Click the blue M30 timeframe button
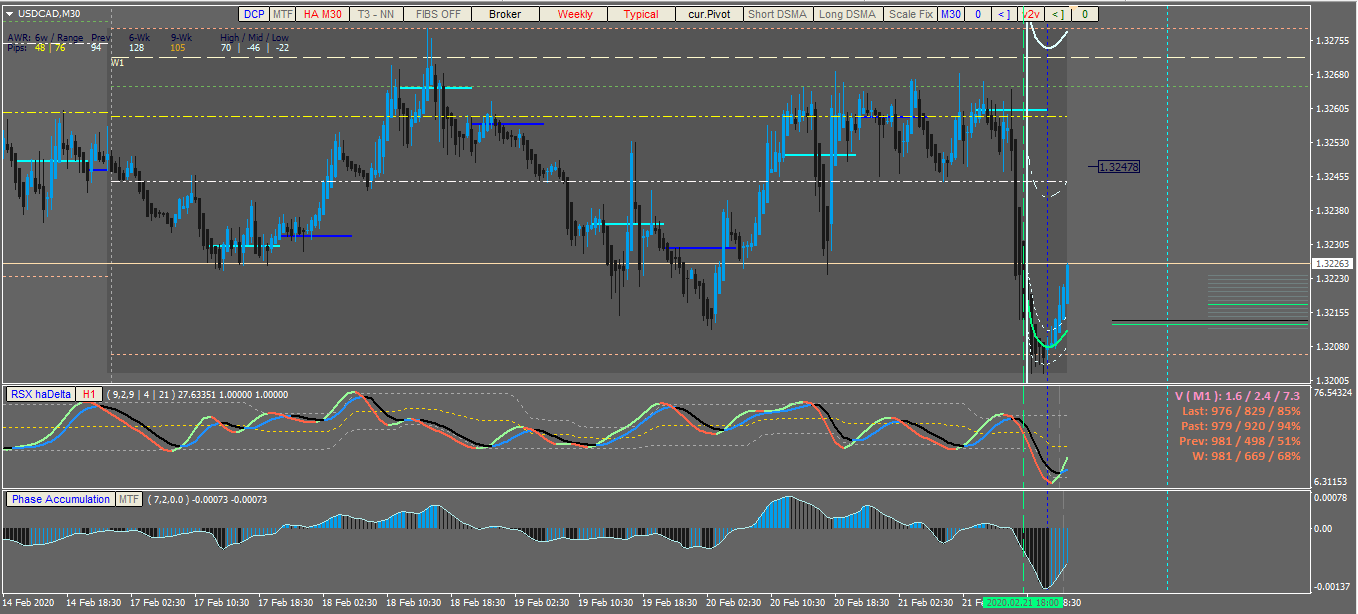 [950, 14]
